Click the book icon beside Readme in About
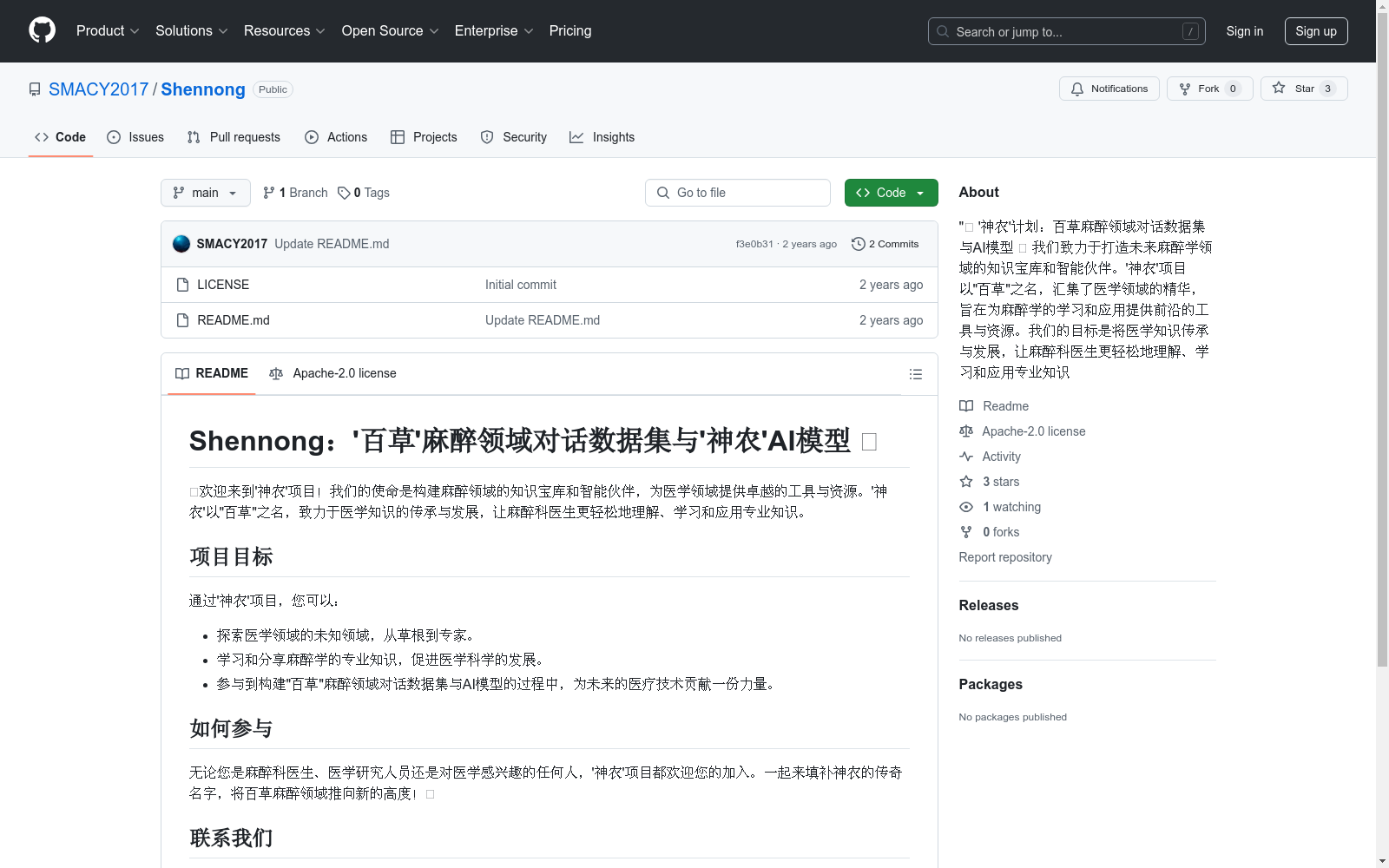Viewport: 1389px width, 868px height. coord(966,406)
